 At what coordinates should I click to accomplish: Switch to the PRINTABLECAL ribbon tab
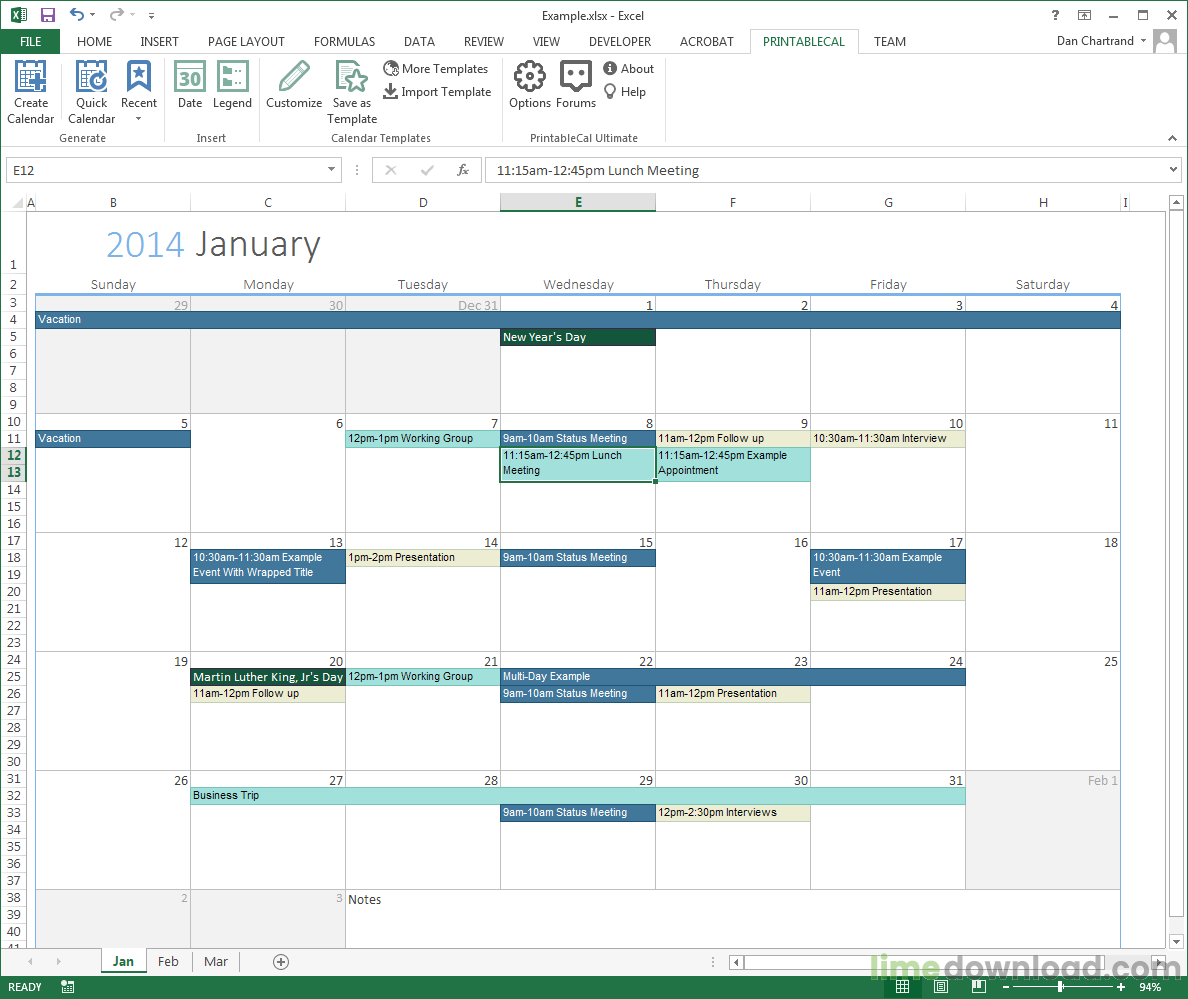click(803, 41)
